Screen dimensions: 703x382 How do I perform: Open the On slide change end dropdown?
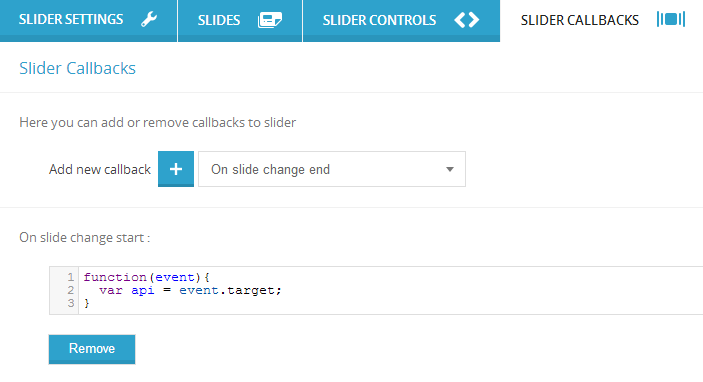(x=332, y=169)
